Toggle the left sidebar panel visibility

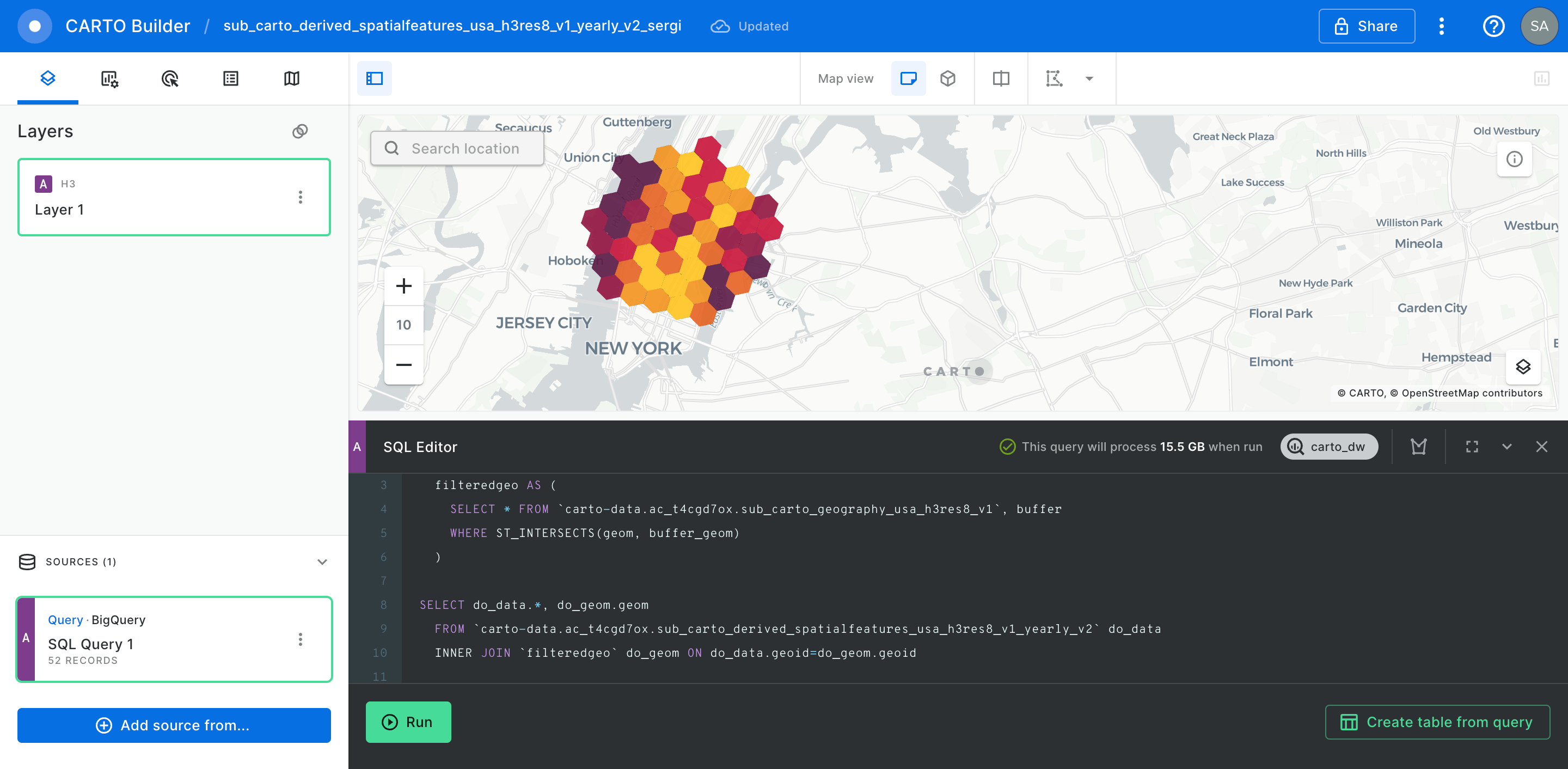pos(375,78)
